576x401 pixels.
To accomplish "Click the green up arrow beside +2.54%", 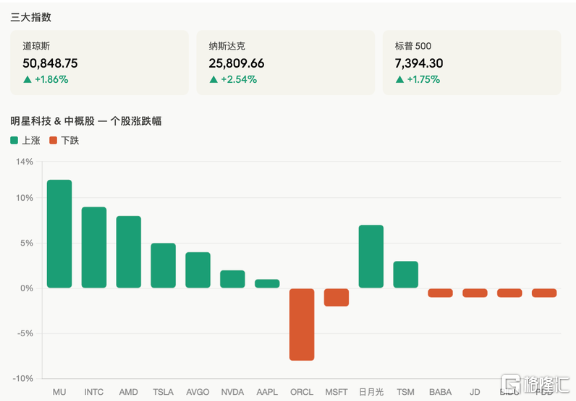I will click(x=213, y=79).
